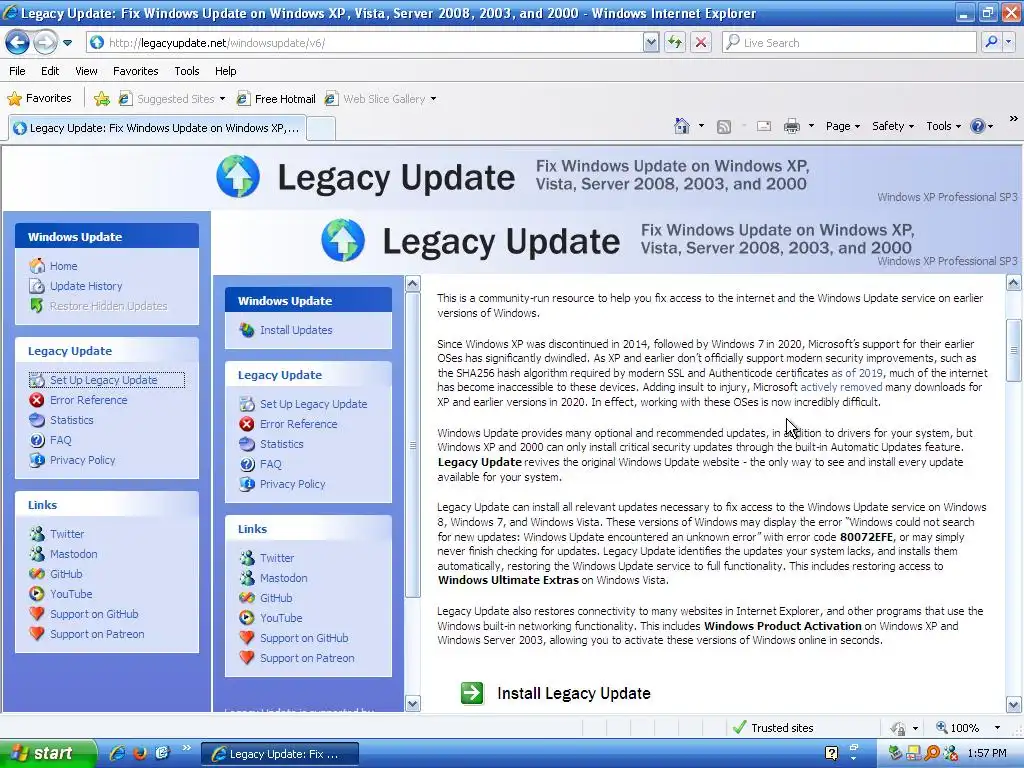1024x768 pixels.
Task: Click the Privacy Policy icon in inner sidebar
Action: coord(247,484)
